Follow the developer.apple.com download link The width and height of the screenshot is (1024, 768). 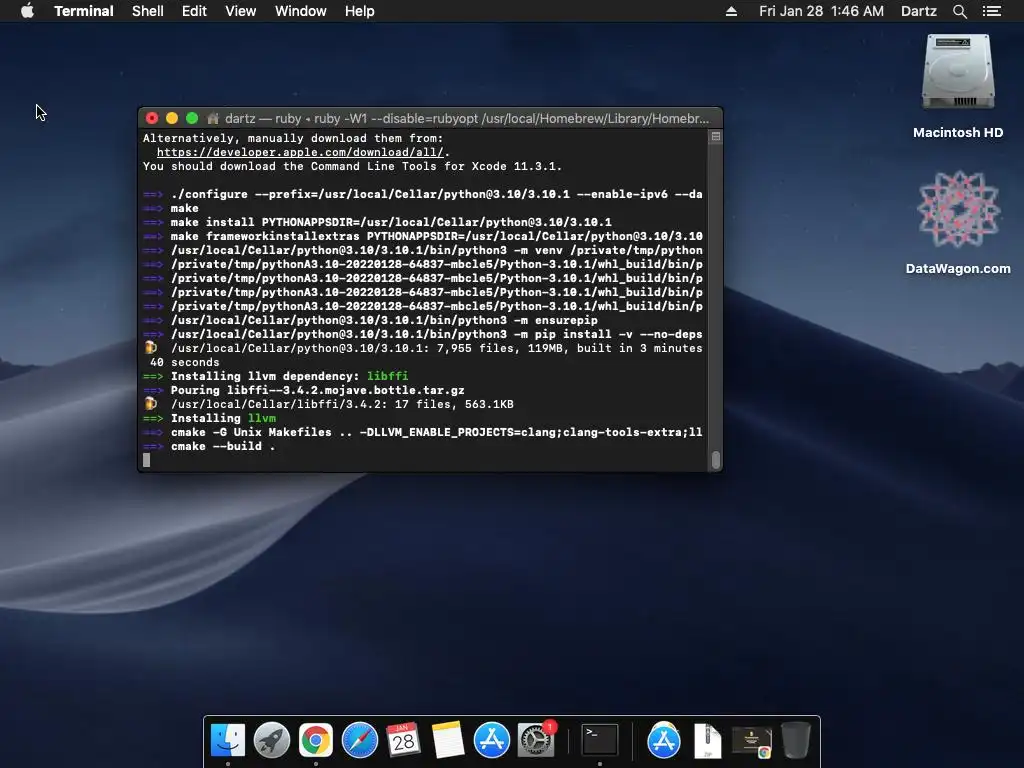pyautogui.click(x=300, y=152)
